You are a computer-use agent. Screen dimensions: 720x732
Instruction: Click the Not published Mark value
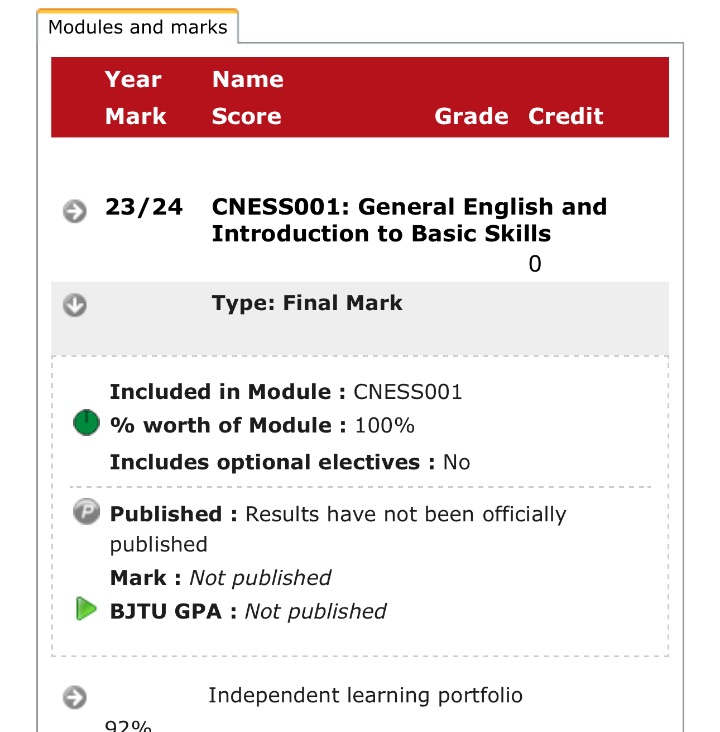(x=260, y=578)
